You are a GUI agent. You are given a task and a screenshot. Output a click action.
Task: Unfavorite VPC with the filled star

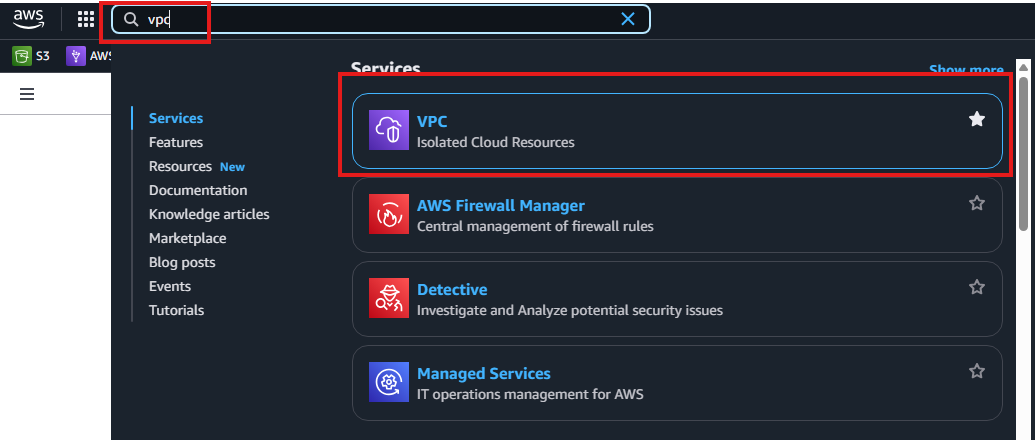[x=977, y=119]
